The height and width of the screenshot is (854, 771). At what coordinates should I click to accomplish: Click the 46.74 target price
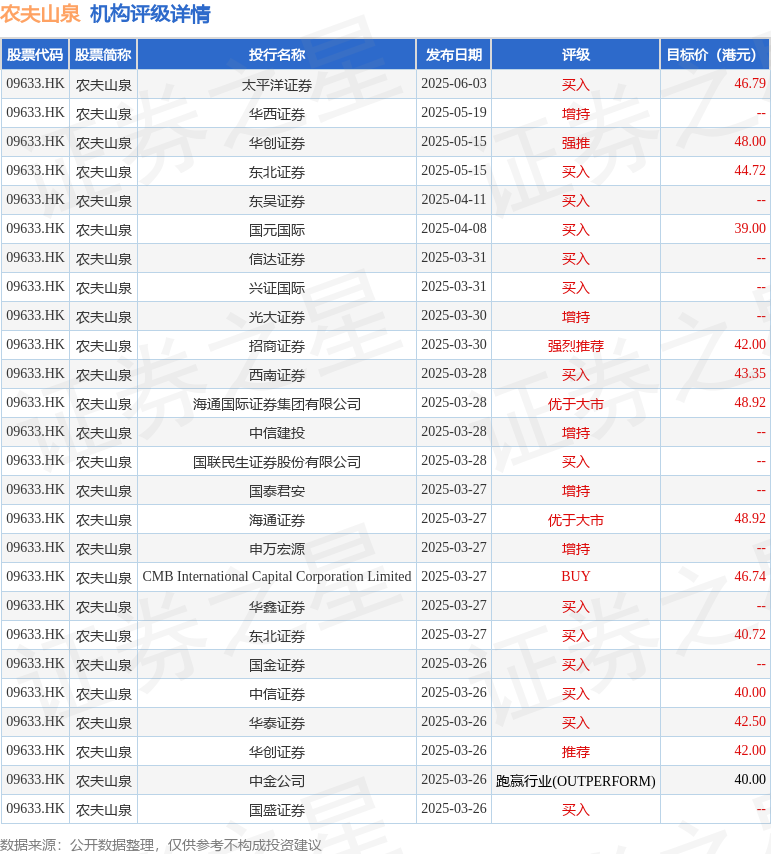750,577
